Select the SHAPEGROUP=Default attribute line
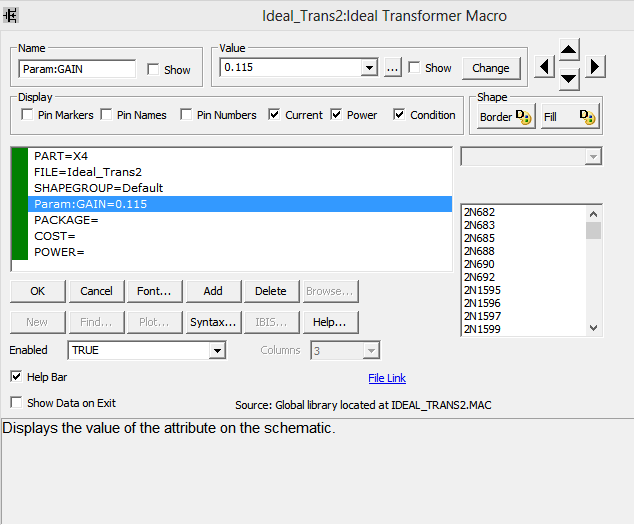634x525 pixels. [x=98, y=188]
